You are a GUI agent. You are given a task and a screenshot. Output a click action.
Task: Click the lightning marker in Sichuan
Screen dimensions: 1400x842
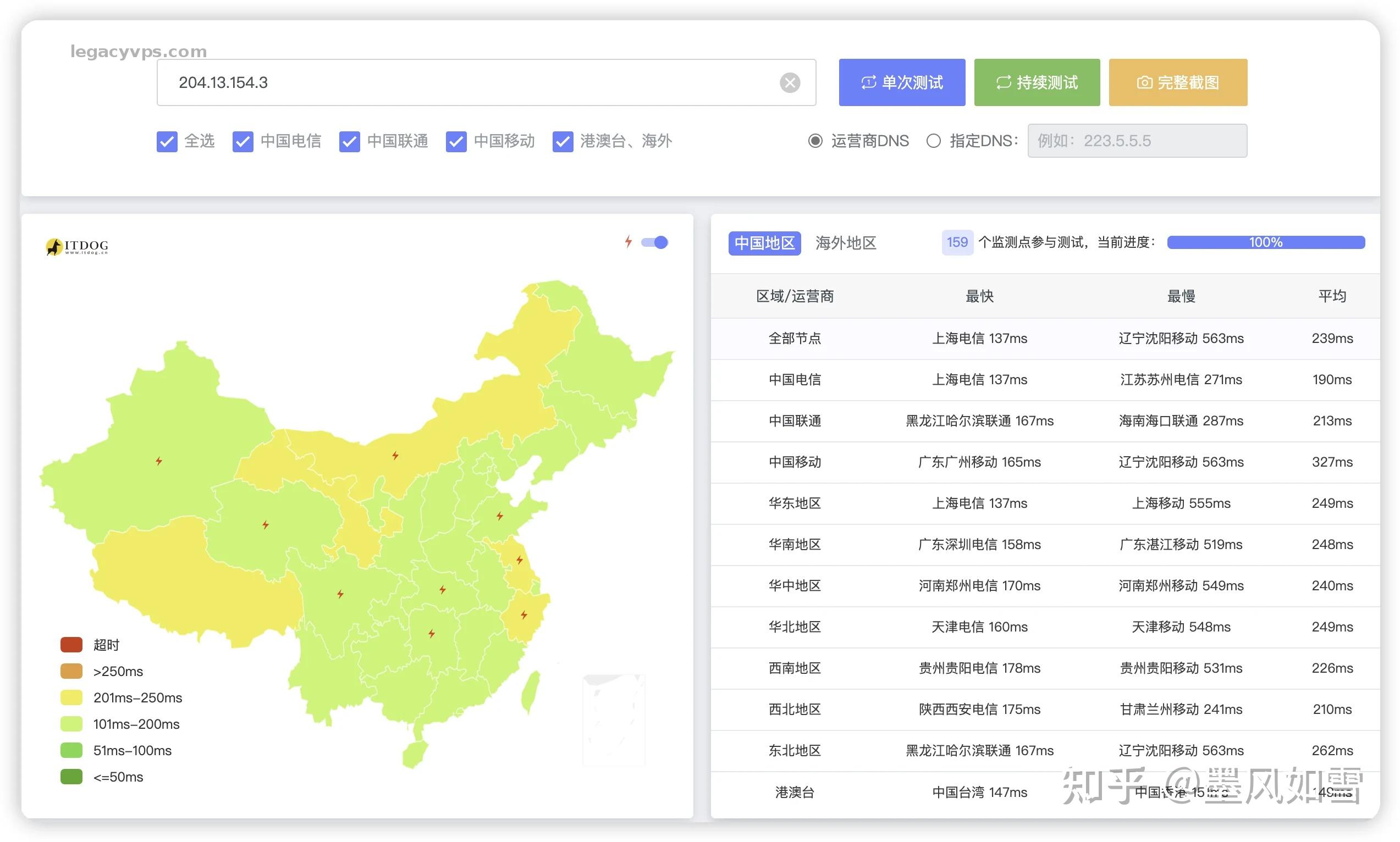click(x=340, y=594)
